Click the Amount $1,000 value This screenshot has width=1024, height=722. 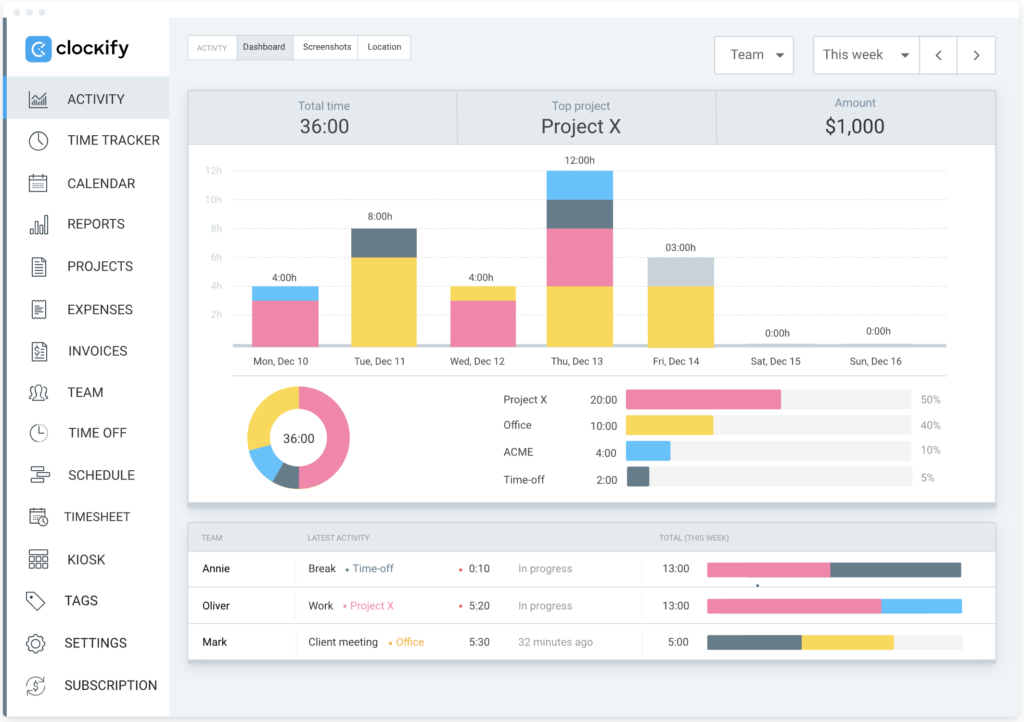854,127
